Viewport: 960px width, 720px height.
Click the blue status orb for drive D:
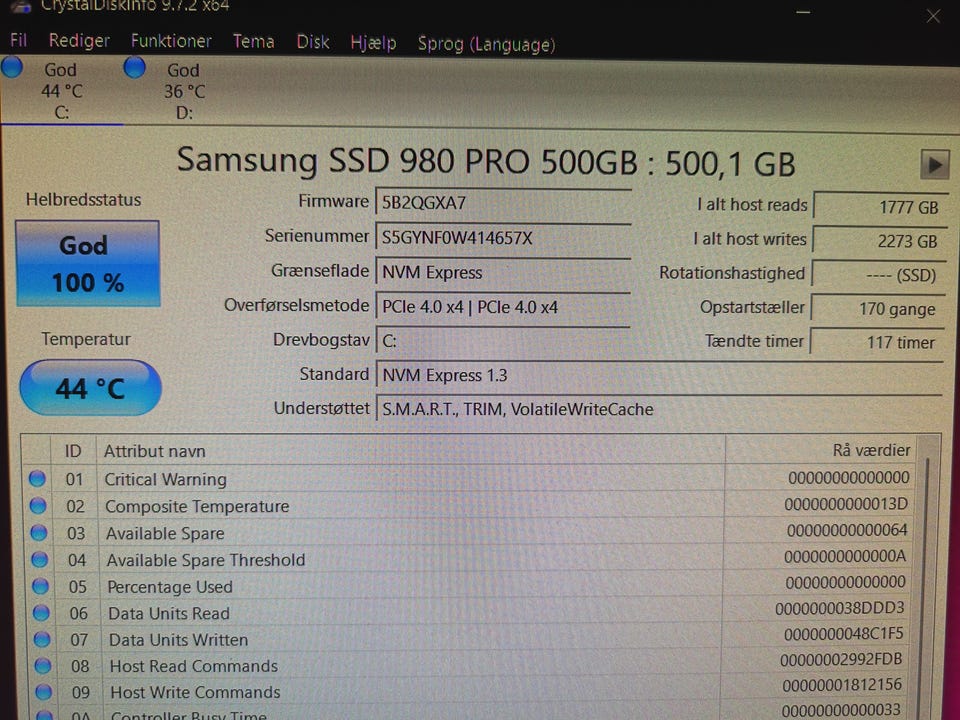(x=135, y=67)
